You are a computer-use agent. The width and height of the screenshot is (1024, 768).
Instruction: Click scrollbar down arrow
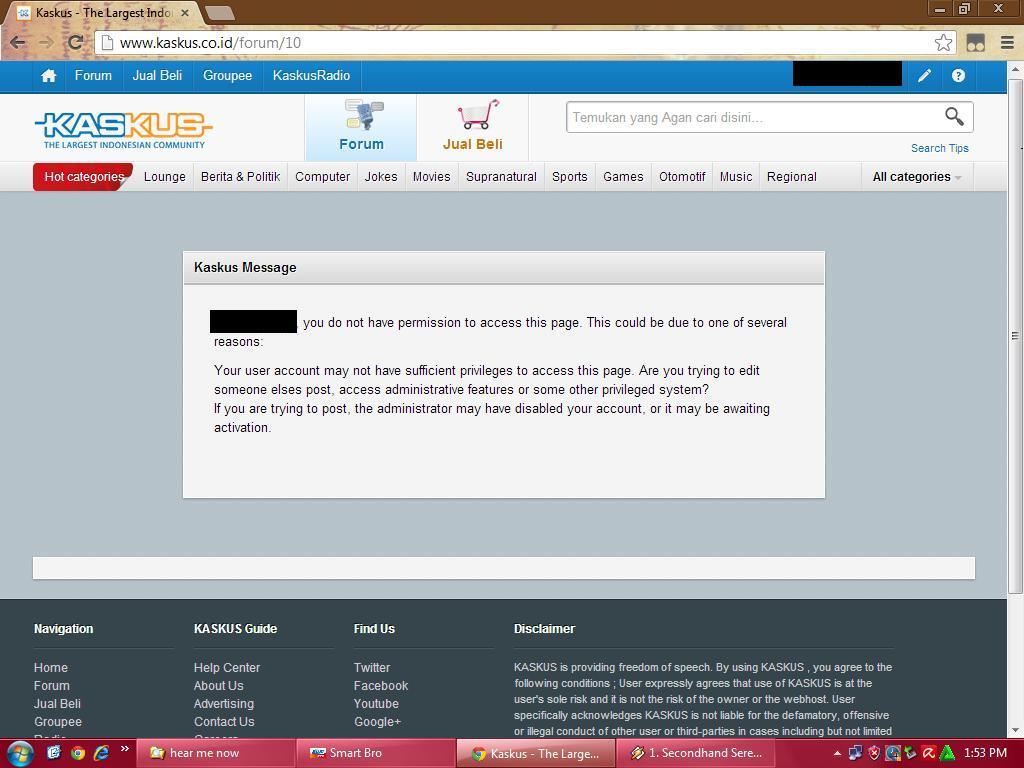(1015, 731)
